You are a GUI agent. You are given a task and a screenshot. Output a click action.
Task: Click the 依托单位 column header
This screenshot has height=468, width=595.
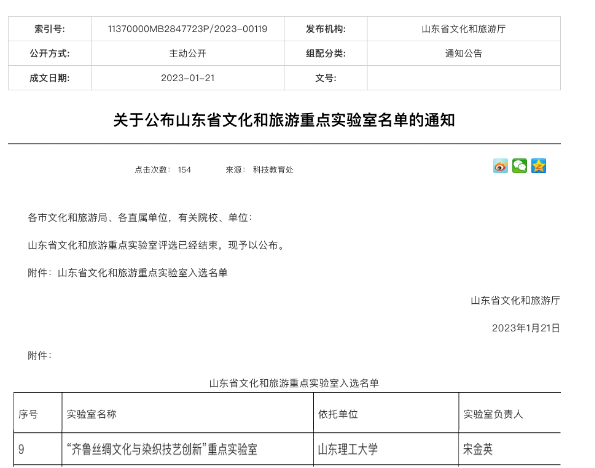coord(386,414)
